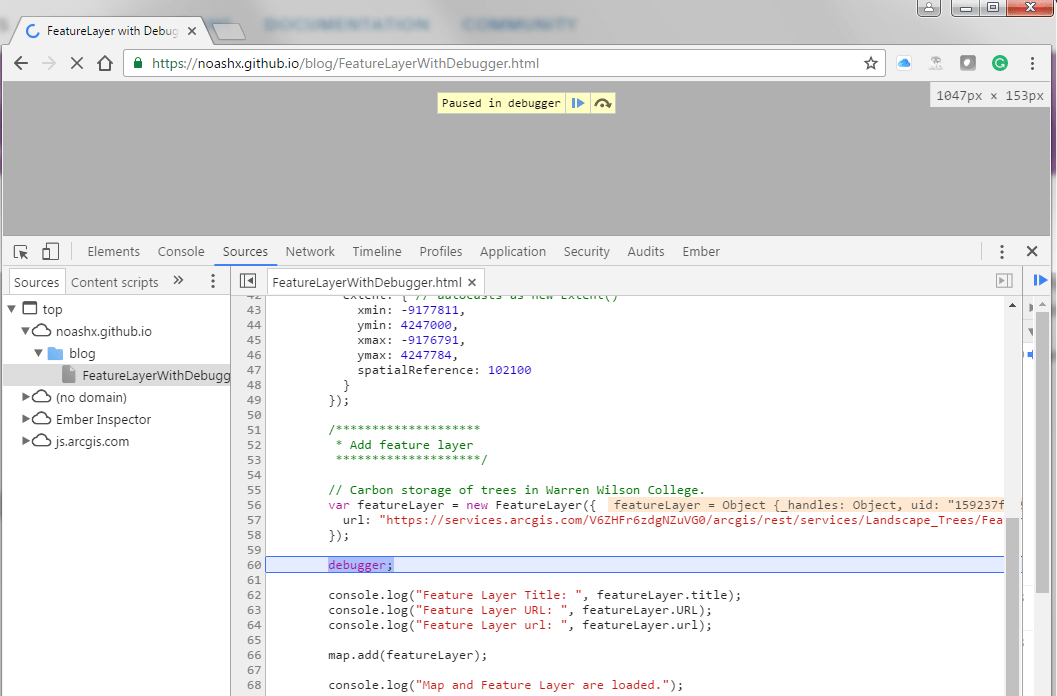The image size is (1057, 696).
Task: Select the Content scripts tab
Action: (x=115, y=282)
